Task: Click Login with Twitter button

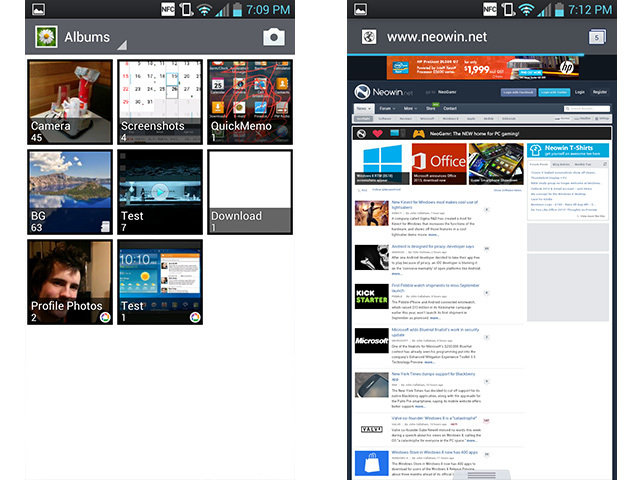Action: (554, 92)
